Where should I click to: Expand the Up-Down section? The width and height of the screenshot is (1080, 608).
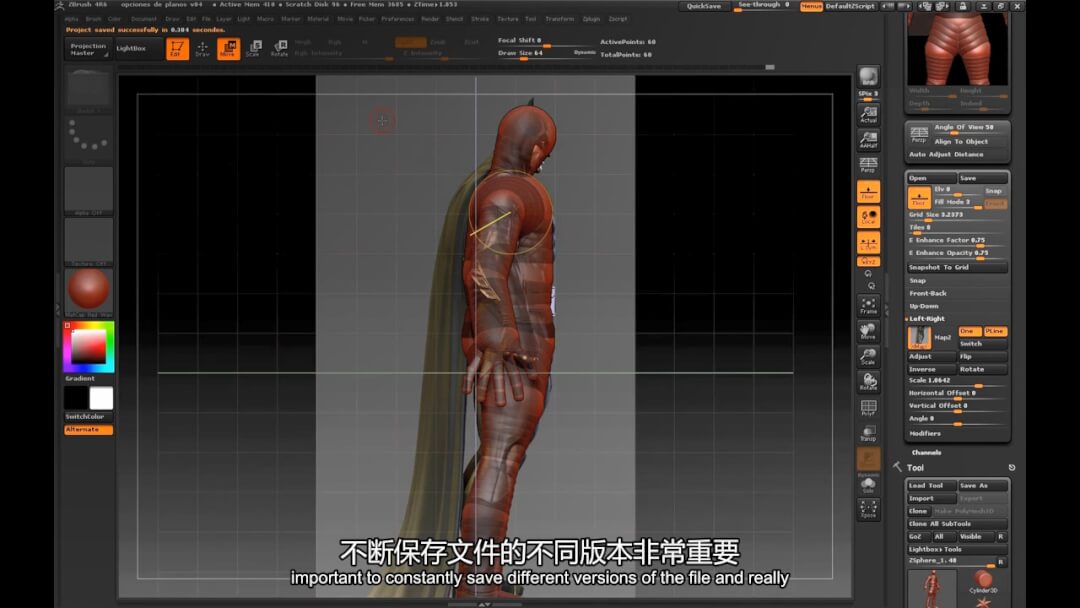coord(924,306)
